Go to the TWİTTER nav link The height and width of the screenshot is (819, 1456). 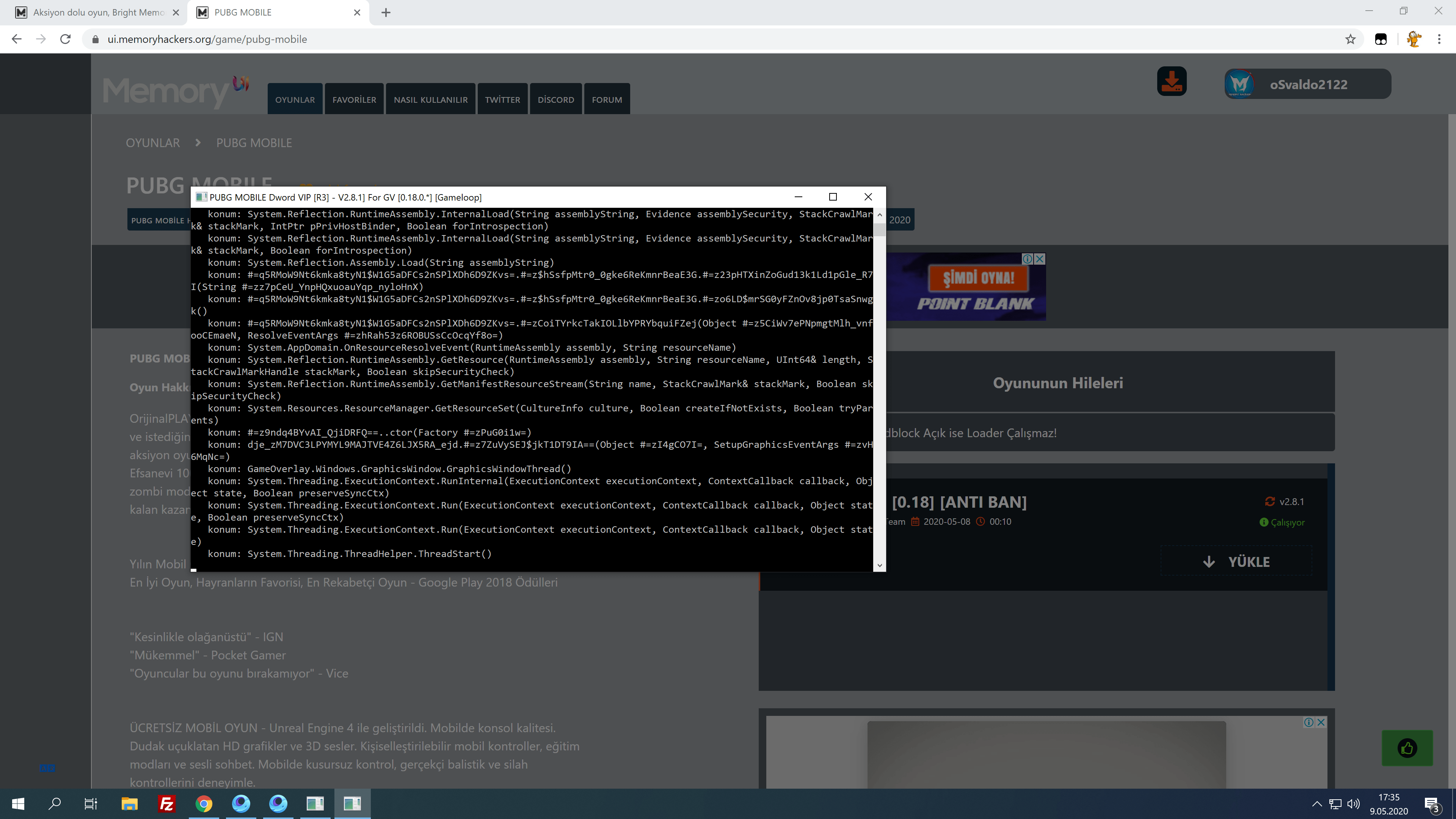(x=502, y=99)
